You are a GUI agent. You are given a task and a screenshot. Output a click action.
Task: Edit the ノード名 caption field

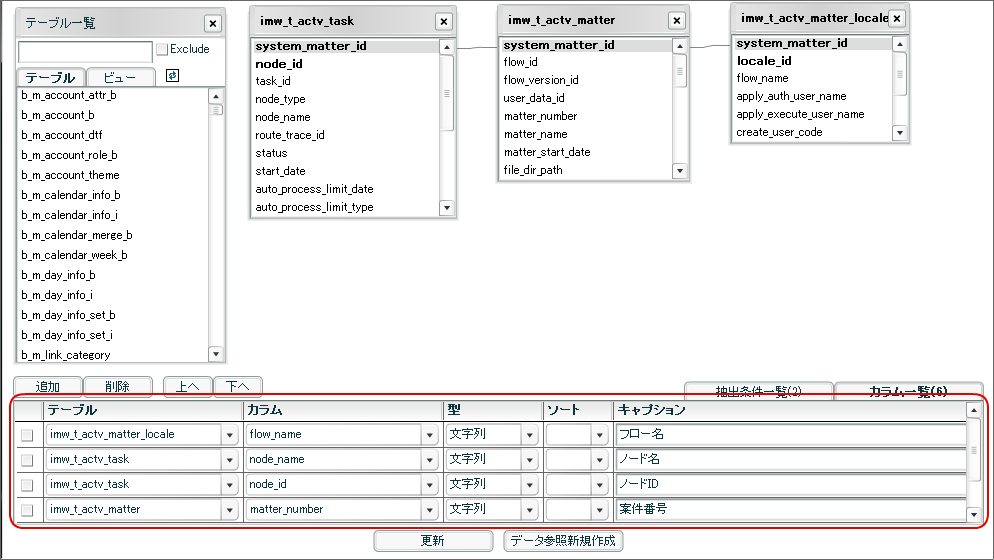tap(791, 459)
